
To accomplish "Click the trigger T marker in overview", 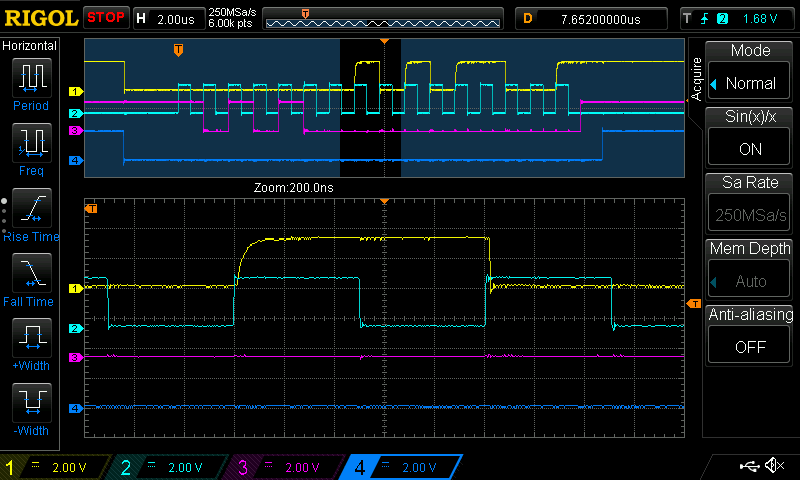I will click(178, 50).
